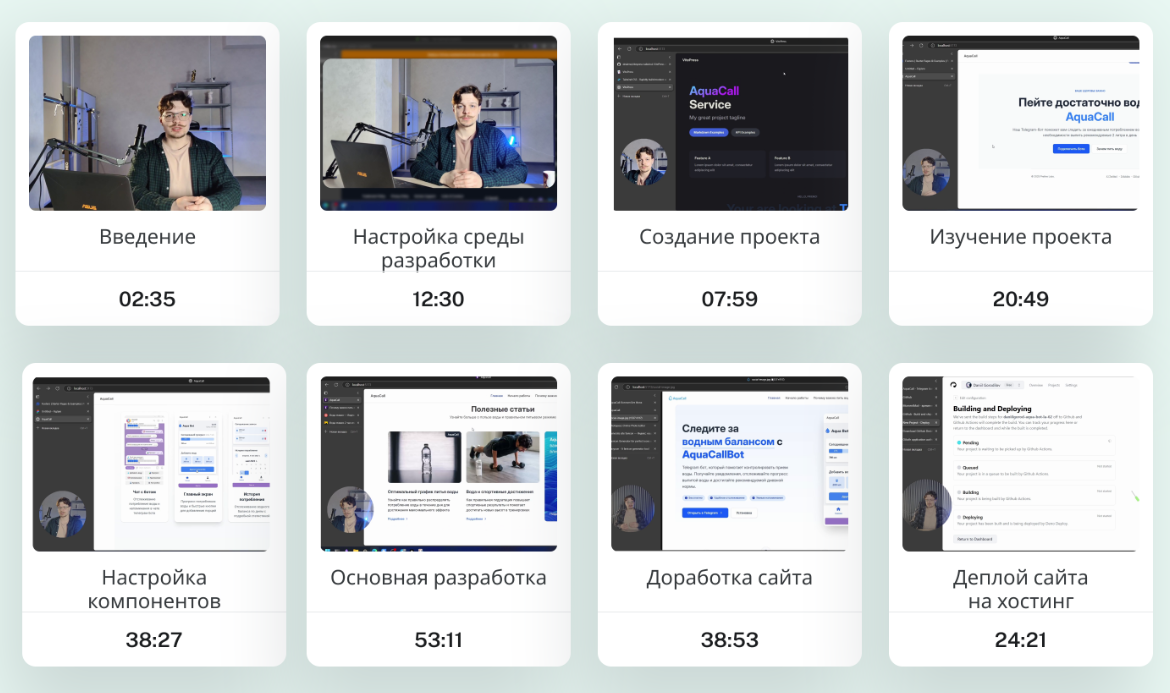The height and width of the screenshot is (693, 1170).
Task: Open the Деплой сайта на хостинг thumbnail
Action: [1020, 464]
